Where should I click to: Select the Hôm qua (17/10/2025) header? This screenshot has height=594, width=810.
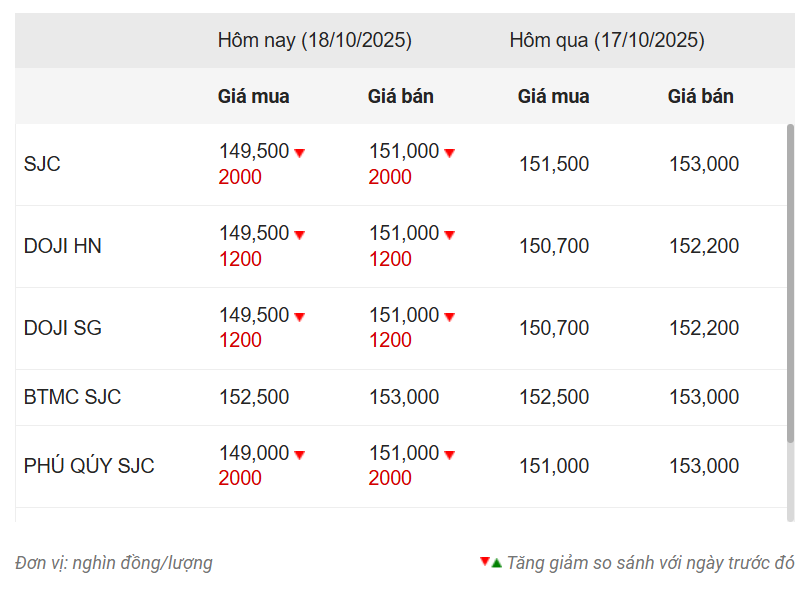(x=606, y=41)
